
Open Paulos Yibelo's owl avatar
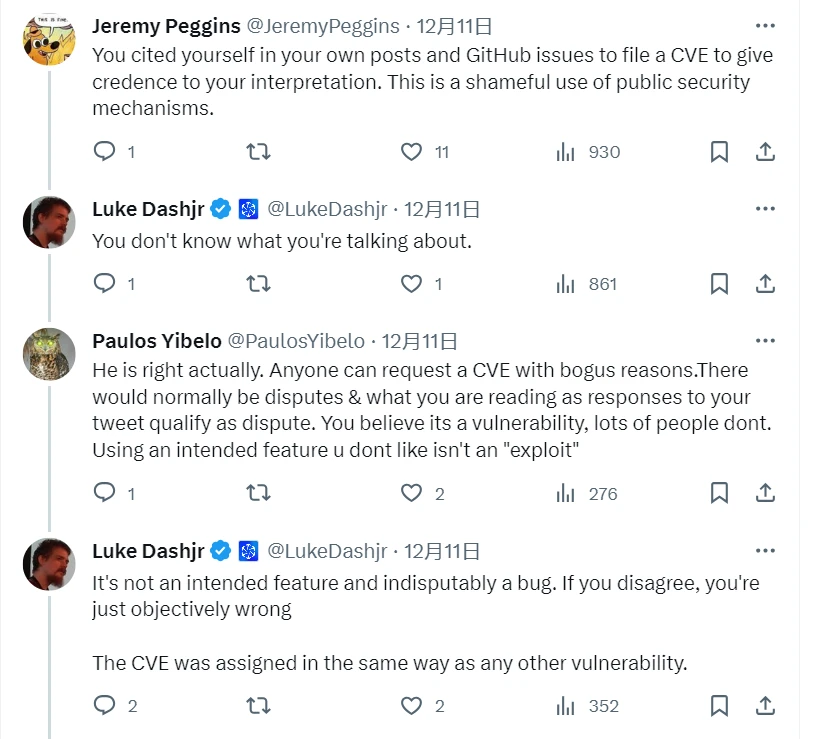pyautogui.click(x=49, y=355)
